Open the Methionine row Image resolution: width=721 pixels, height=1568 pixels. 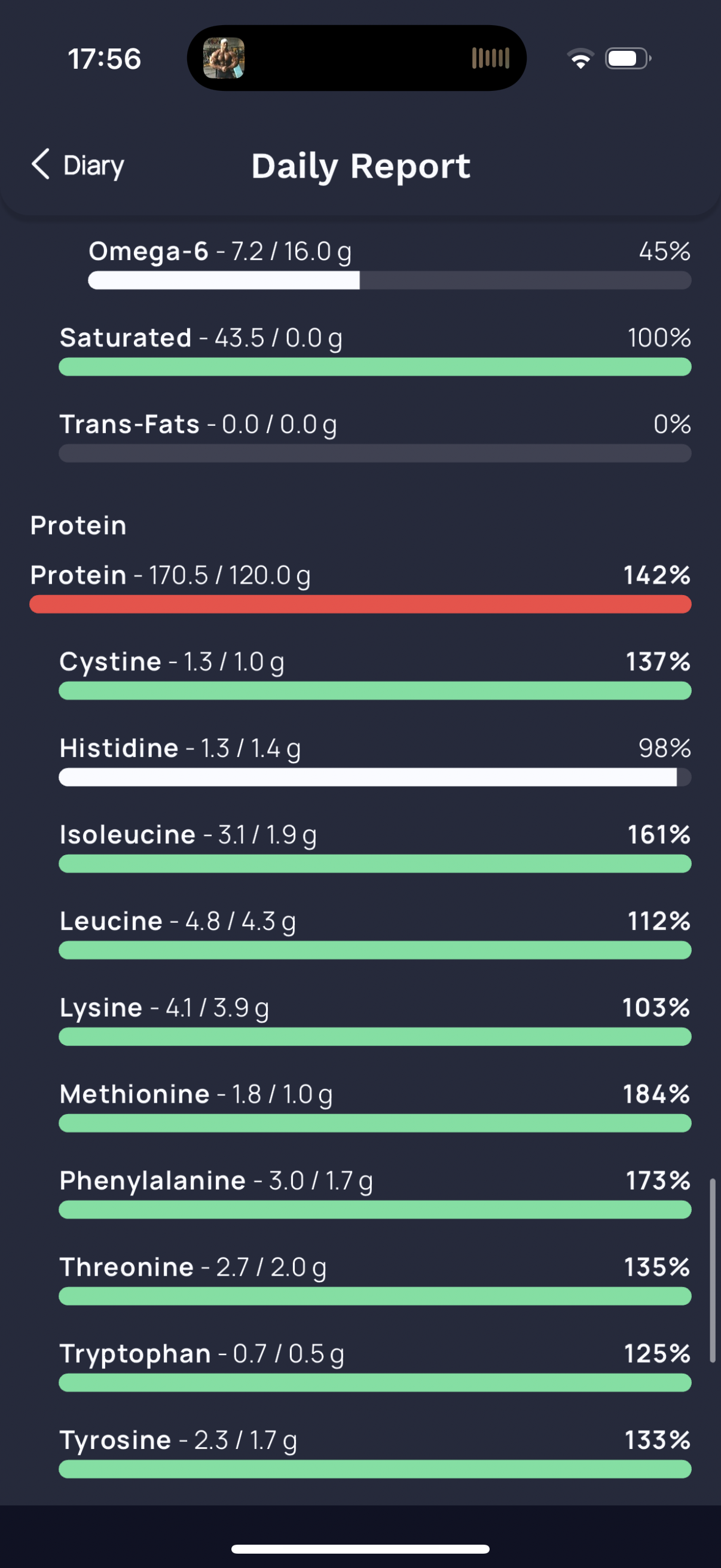pos(375,1106)
